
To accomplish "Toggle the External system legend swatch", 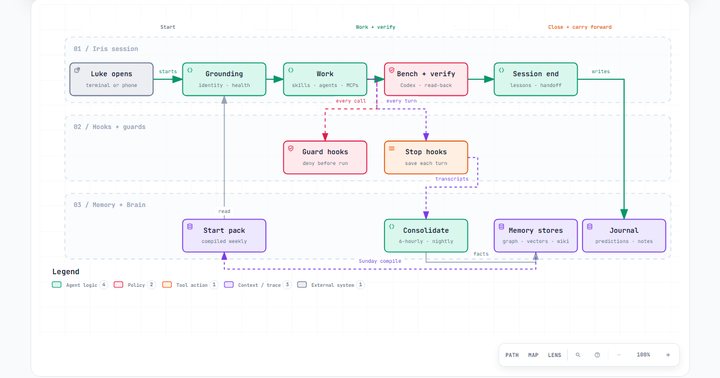I will click(302, 285).
